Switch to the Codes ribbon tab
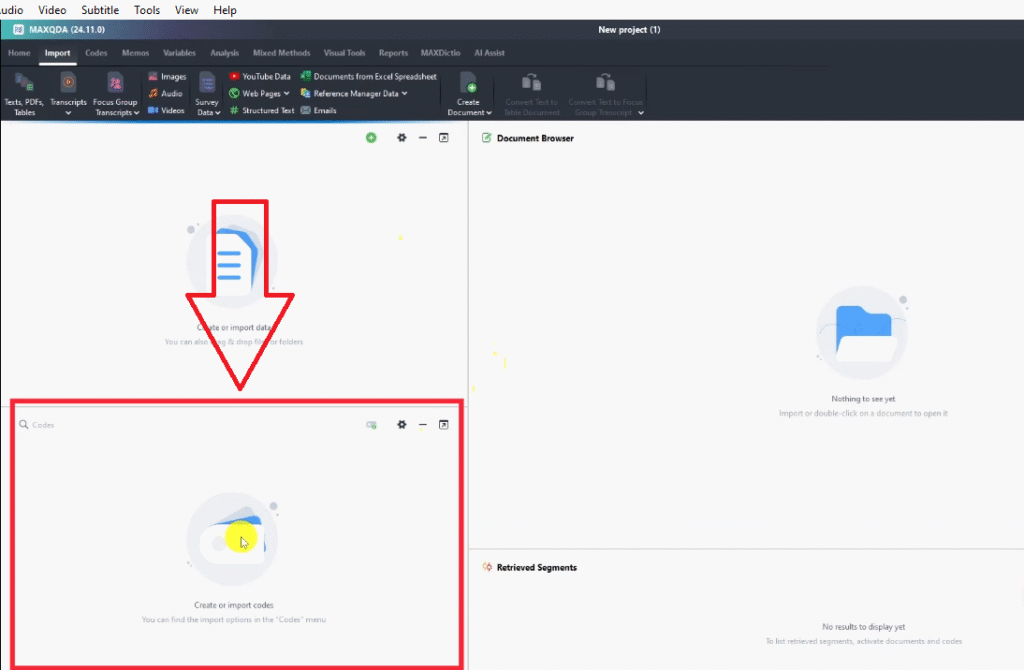1024x670 pixels. point(96,53)
